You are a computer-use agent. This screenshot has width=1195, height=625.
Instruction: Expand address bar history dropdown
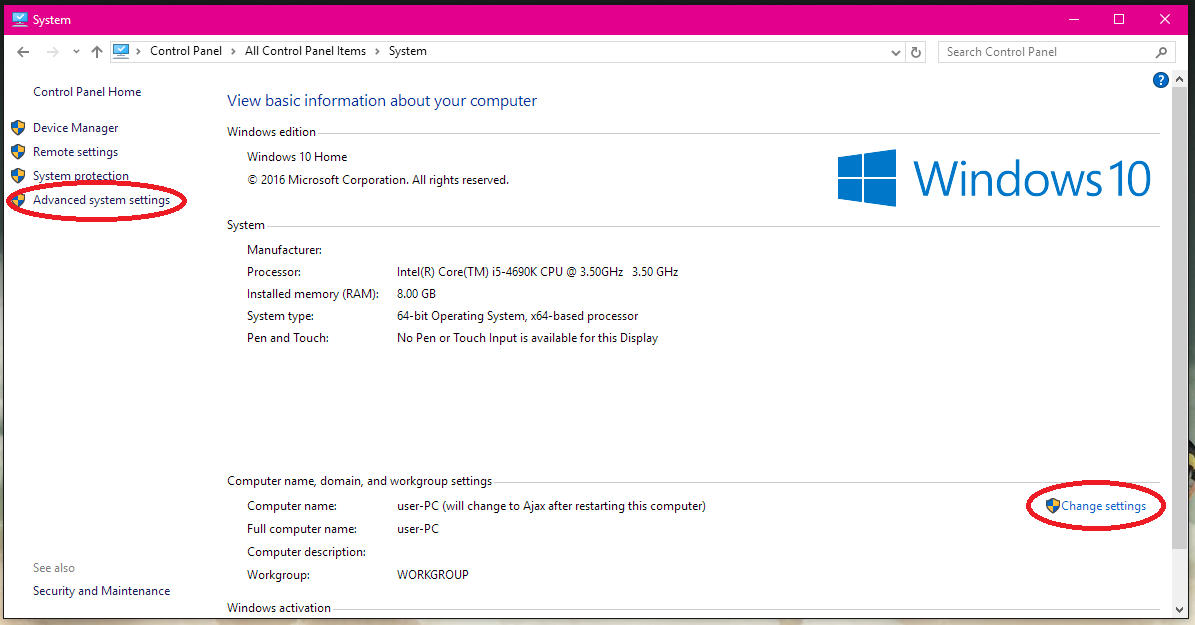pos(896,52)
